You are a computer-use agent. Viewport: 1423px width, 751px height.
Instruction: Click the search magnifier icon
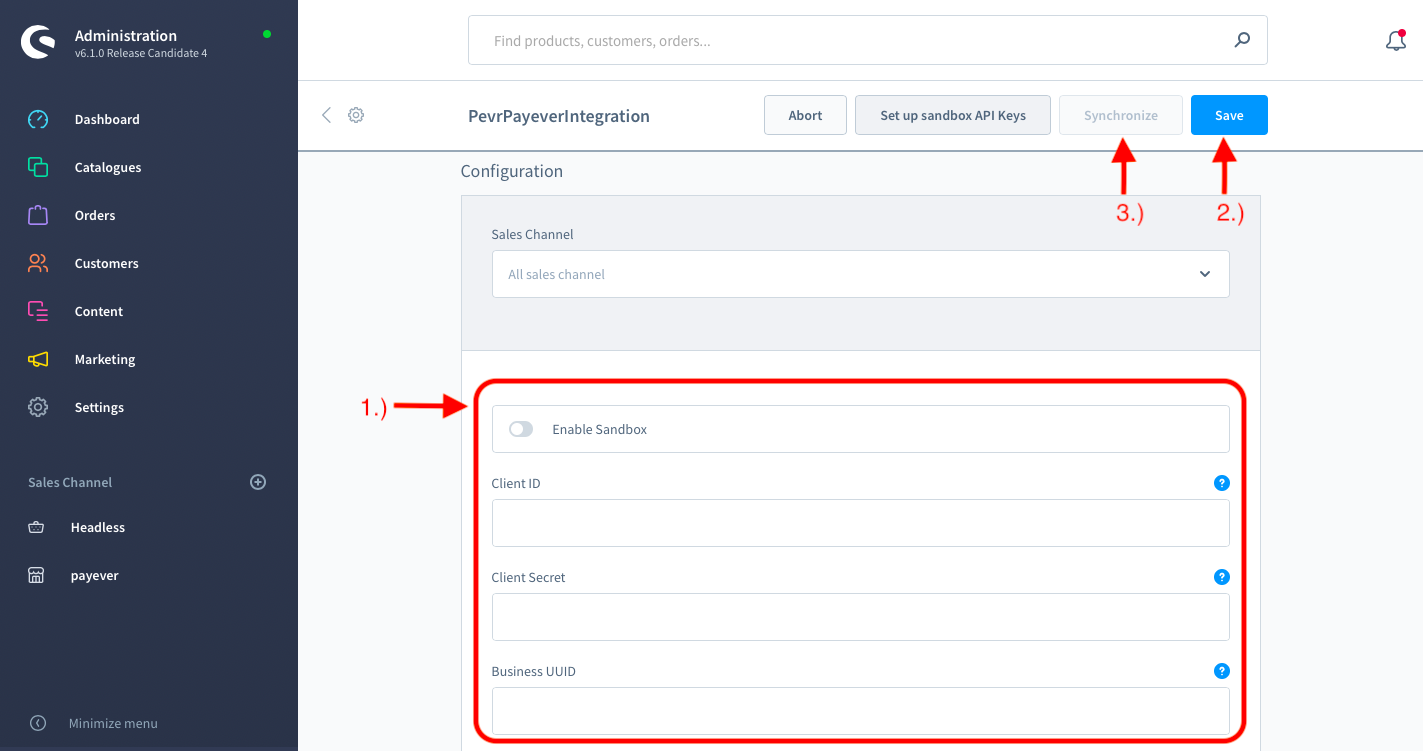[1242, 41]
